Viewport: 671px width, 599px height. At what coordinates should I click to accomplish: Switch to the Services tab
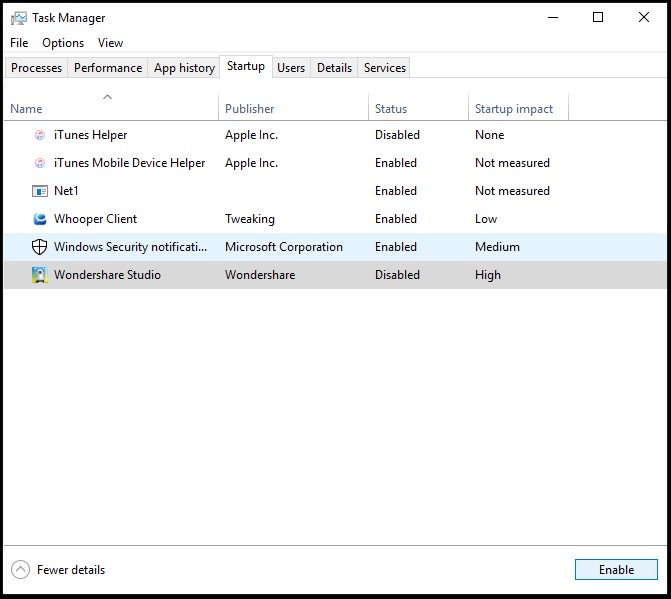385,68
